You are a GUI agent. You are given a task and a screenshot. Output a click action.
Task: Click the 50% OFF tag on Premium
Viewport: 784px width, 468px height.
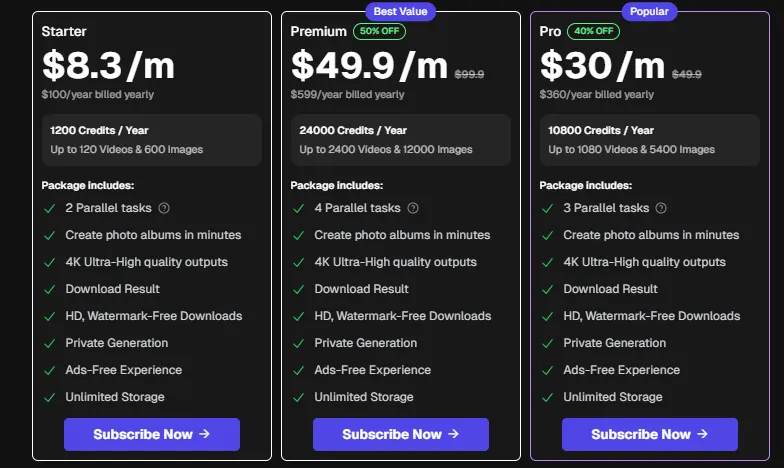point(381,31)
